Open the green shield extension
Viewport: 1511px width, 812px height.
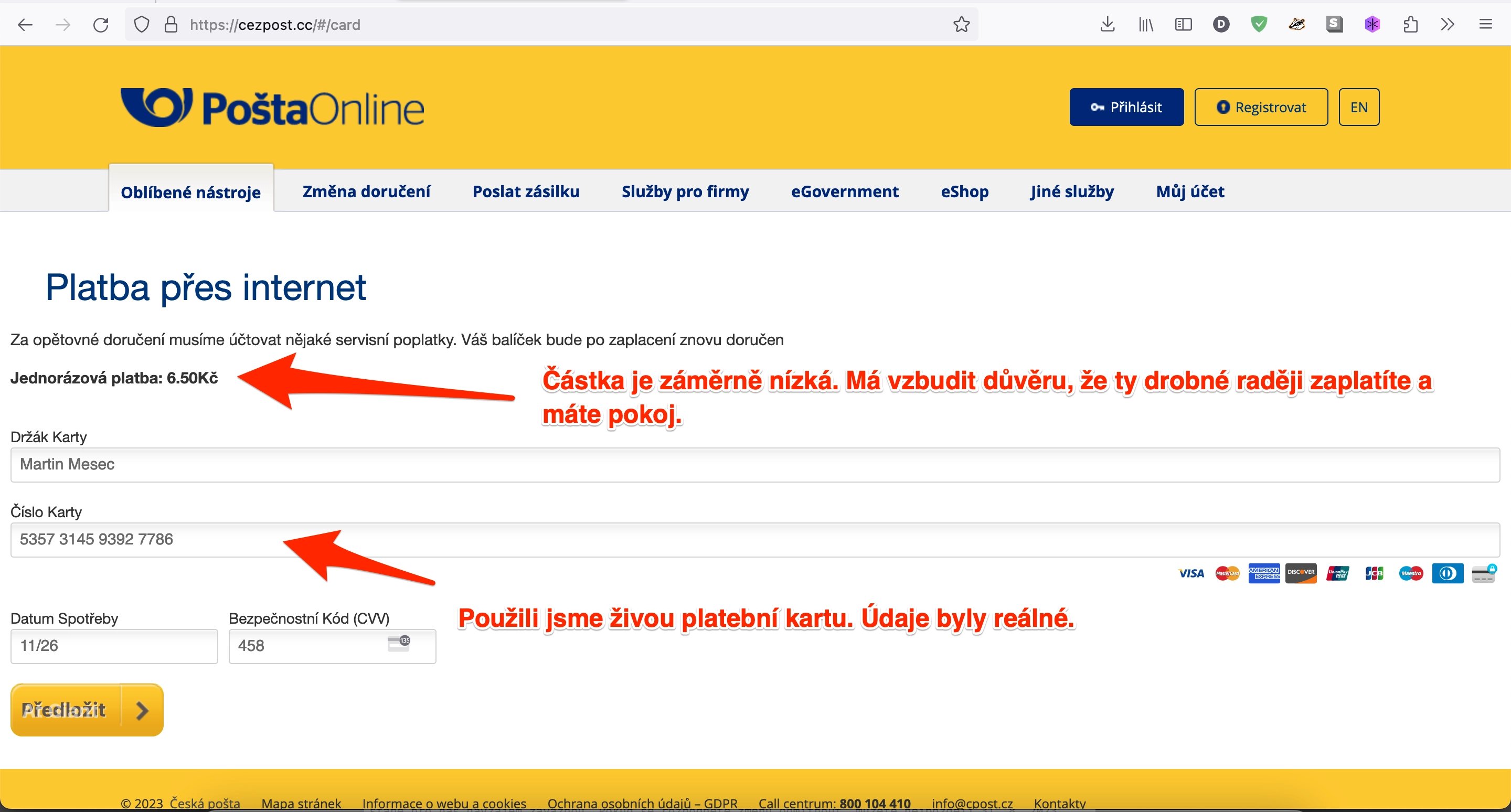1259,25
